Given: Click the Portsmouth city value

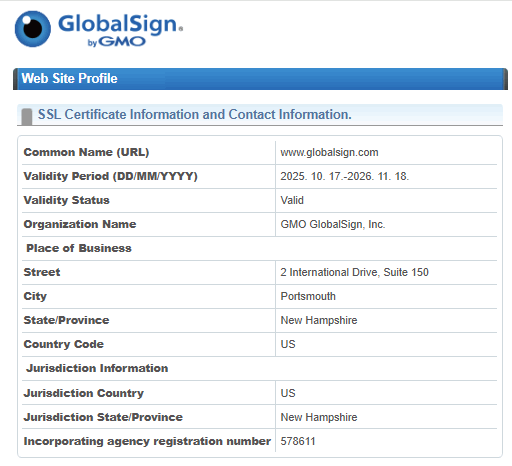Looking at the screenshot, I should coord(308,296).
